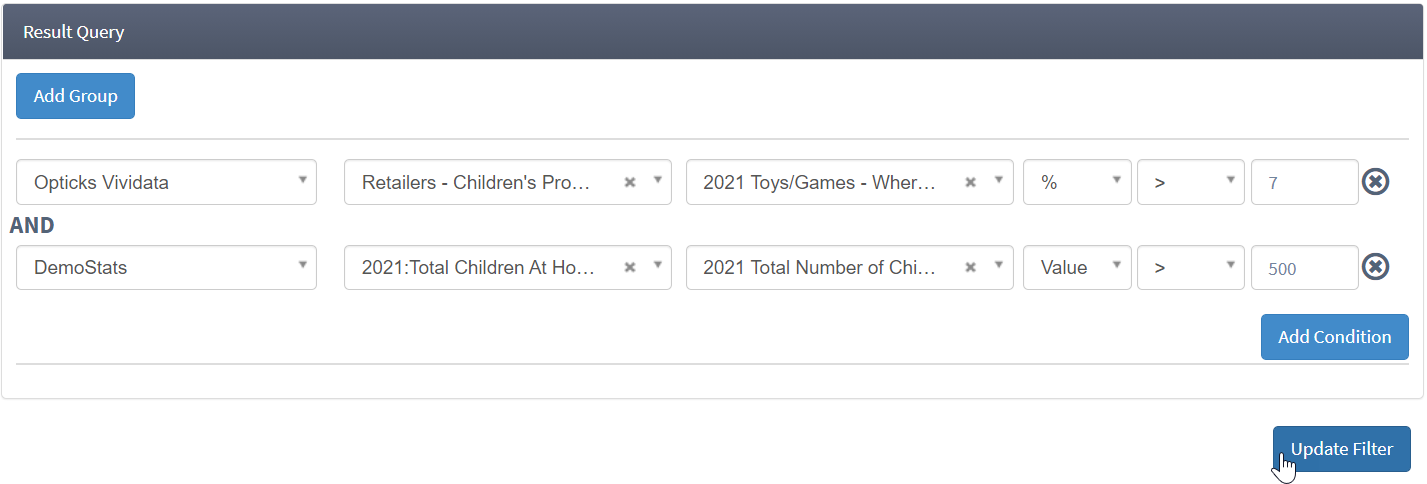Open the DemoStats database dropdown
Screen dimensions: 1427x484
(166, 267)
